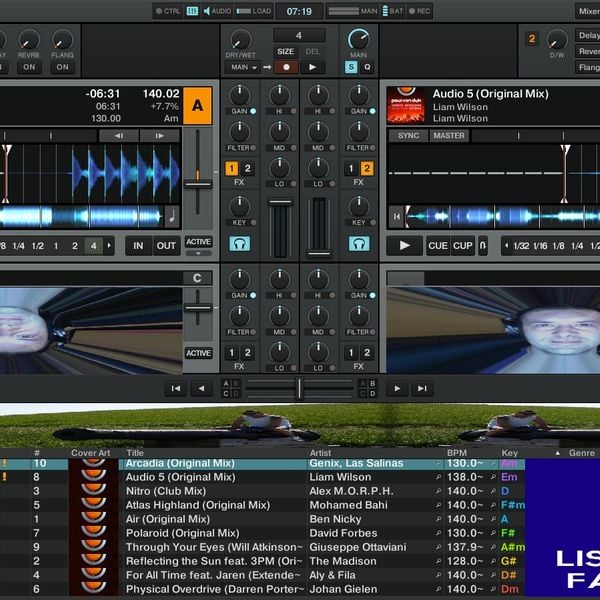Set loop OUT point on Deck A

tap(166, 246)
